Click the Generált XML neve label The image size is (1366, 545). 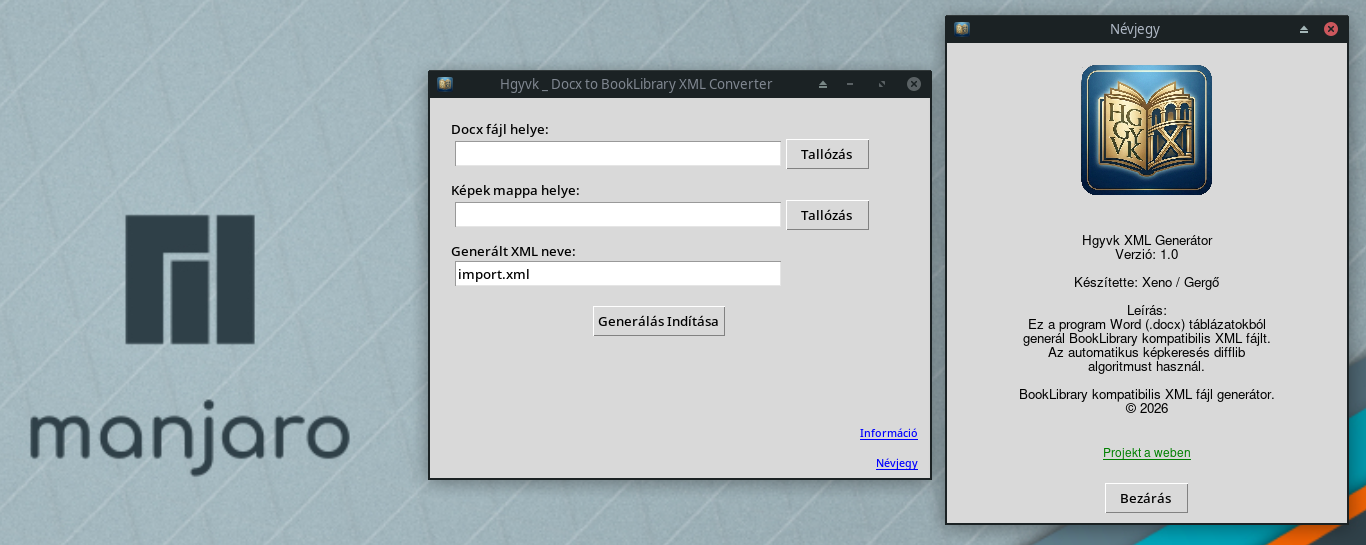pos(513,251)
